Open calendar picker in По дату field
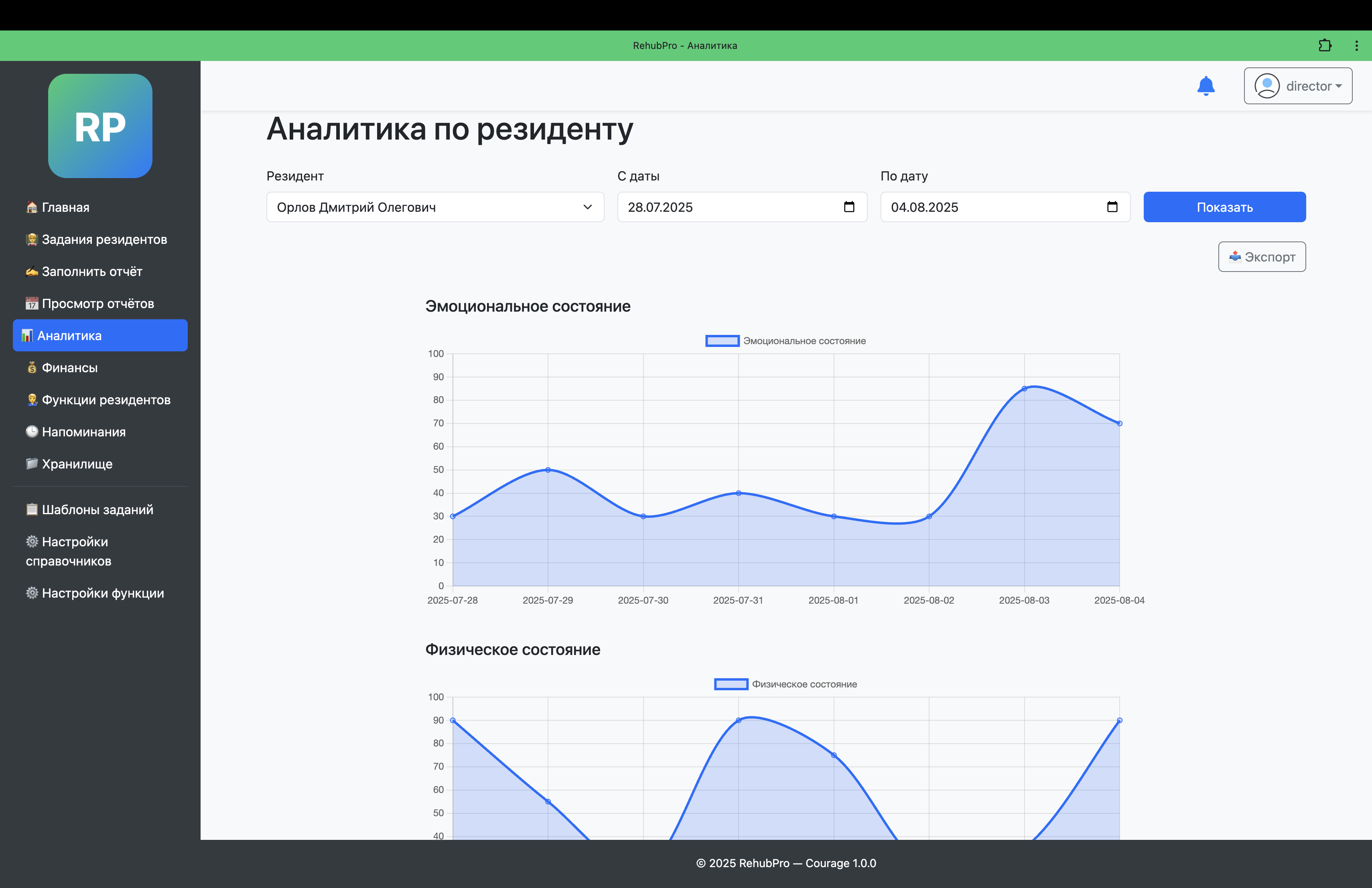The image size is (1372, 888). pos(1112,207)
